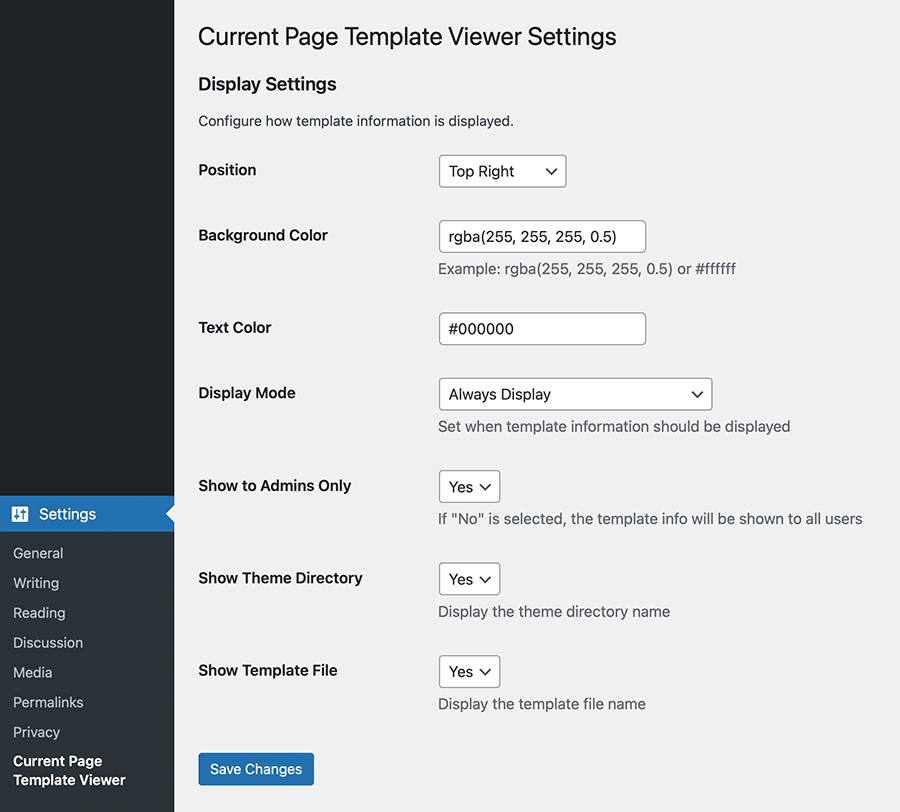This screenshot has height=812, width=900.
Task: Go to Permalinks settings
Action: pyautogui.click(x=48, y=702)
